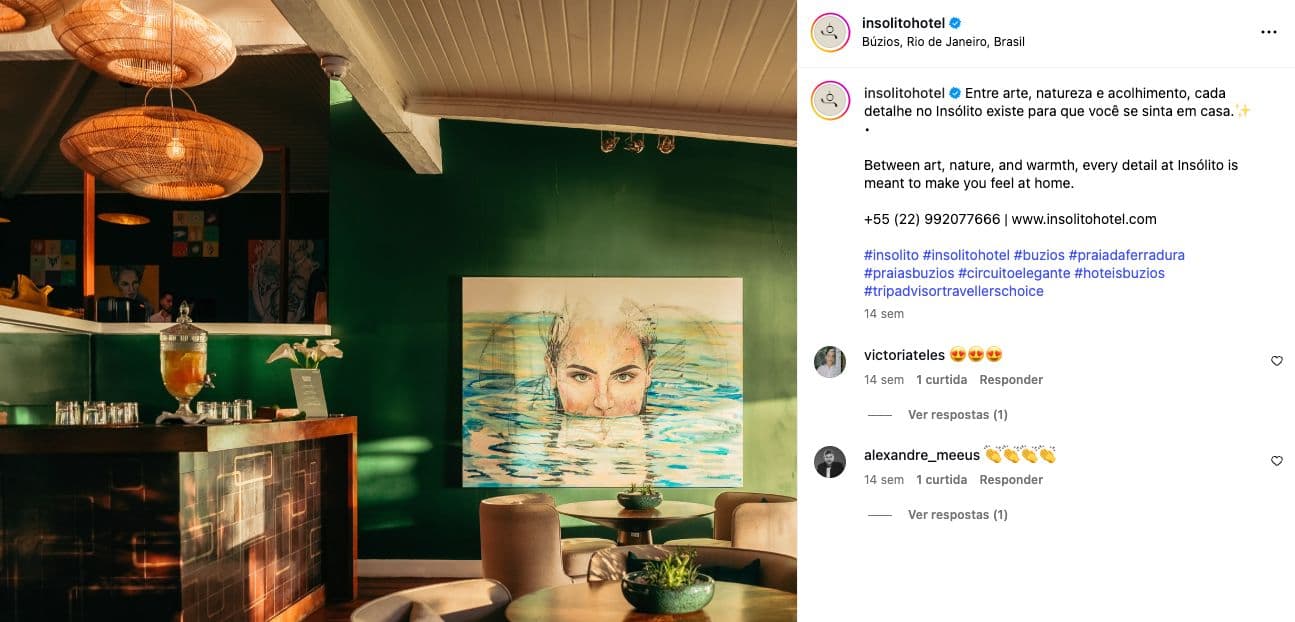
Task: Open victoriateles profile picture
Action: [x=830, y=362]
